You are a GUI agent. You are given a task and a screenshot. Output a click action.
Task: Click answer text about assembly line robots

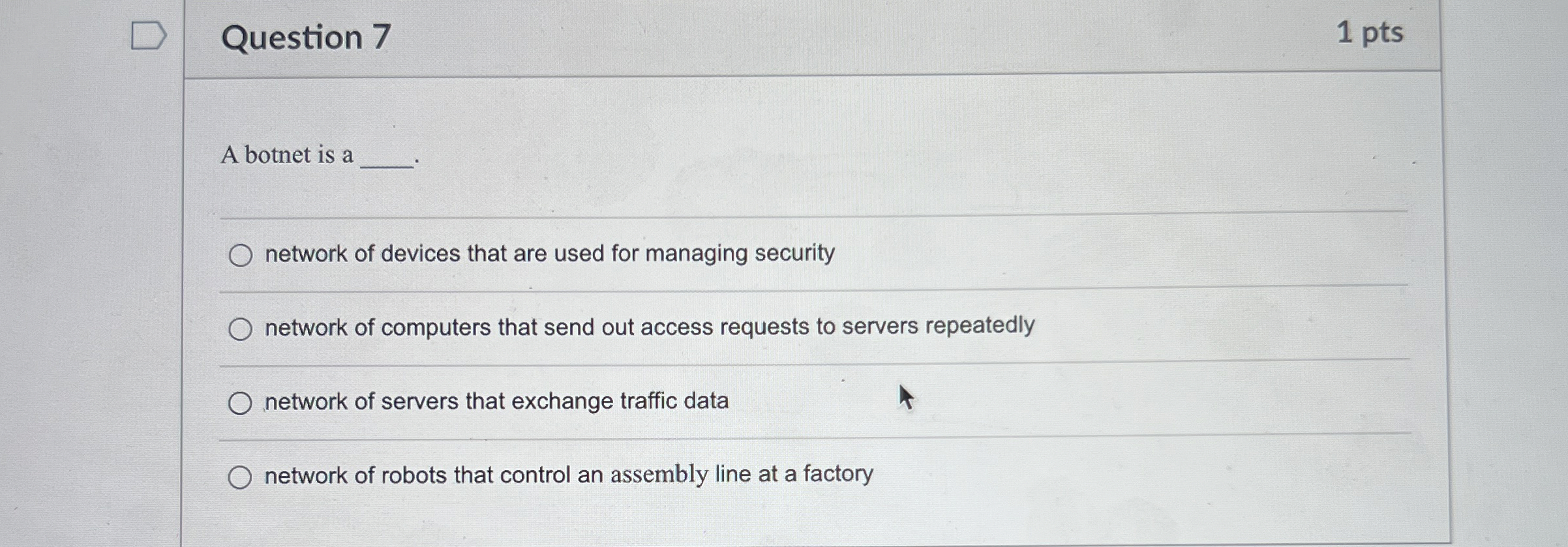tap(567, 474)
